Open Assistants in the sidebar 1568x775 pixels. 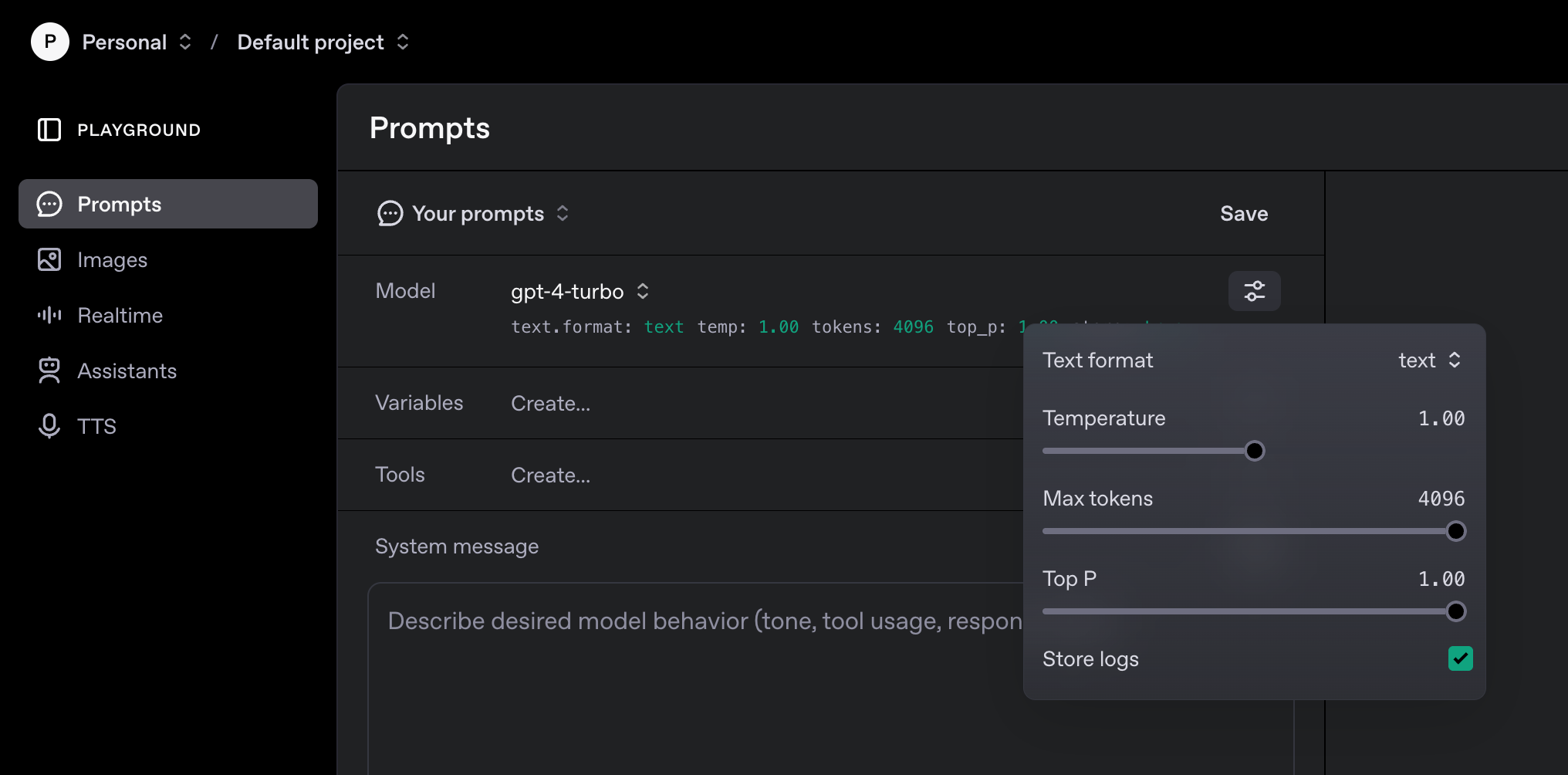click(x=168, y=371)
